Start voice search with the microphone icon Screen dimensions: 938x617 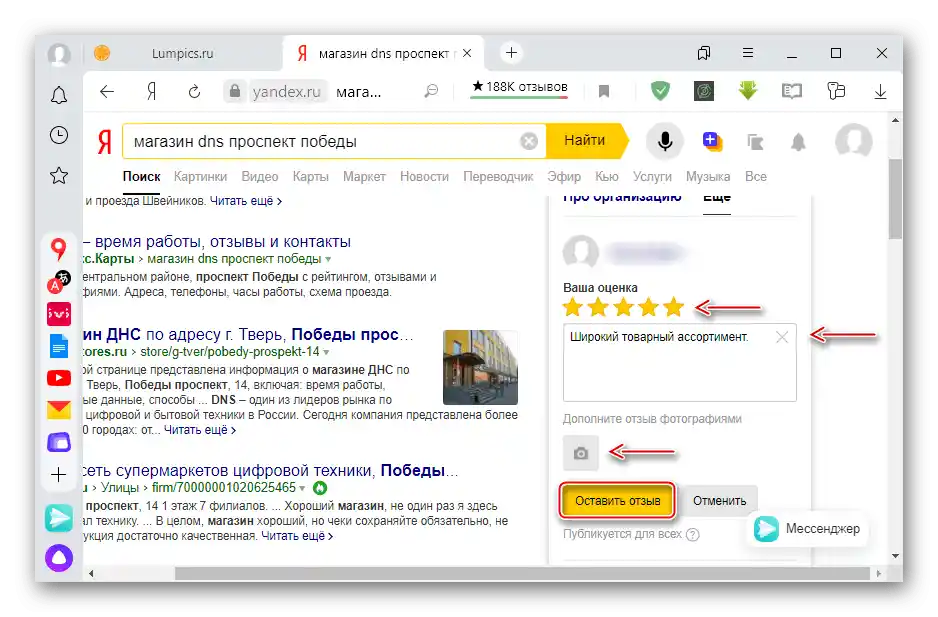tap(664, 141)
